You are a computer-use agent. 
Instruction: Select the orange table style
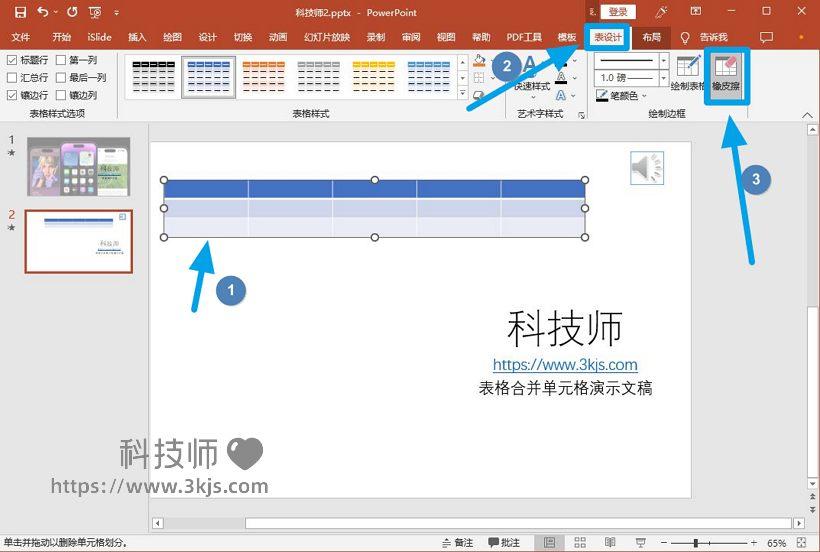point(264,77)
